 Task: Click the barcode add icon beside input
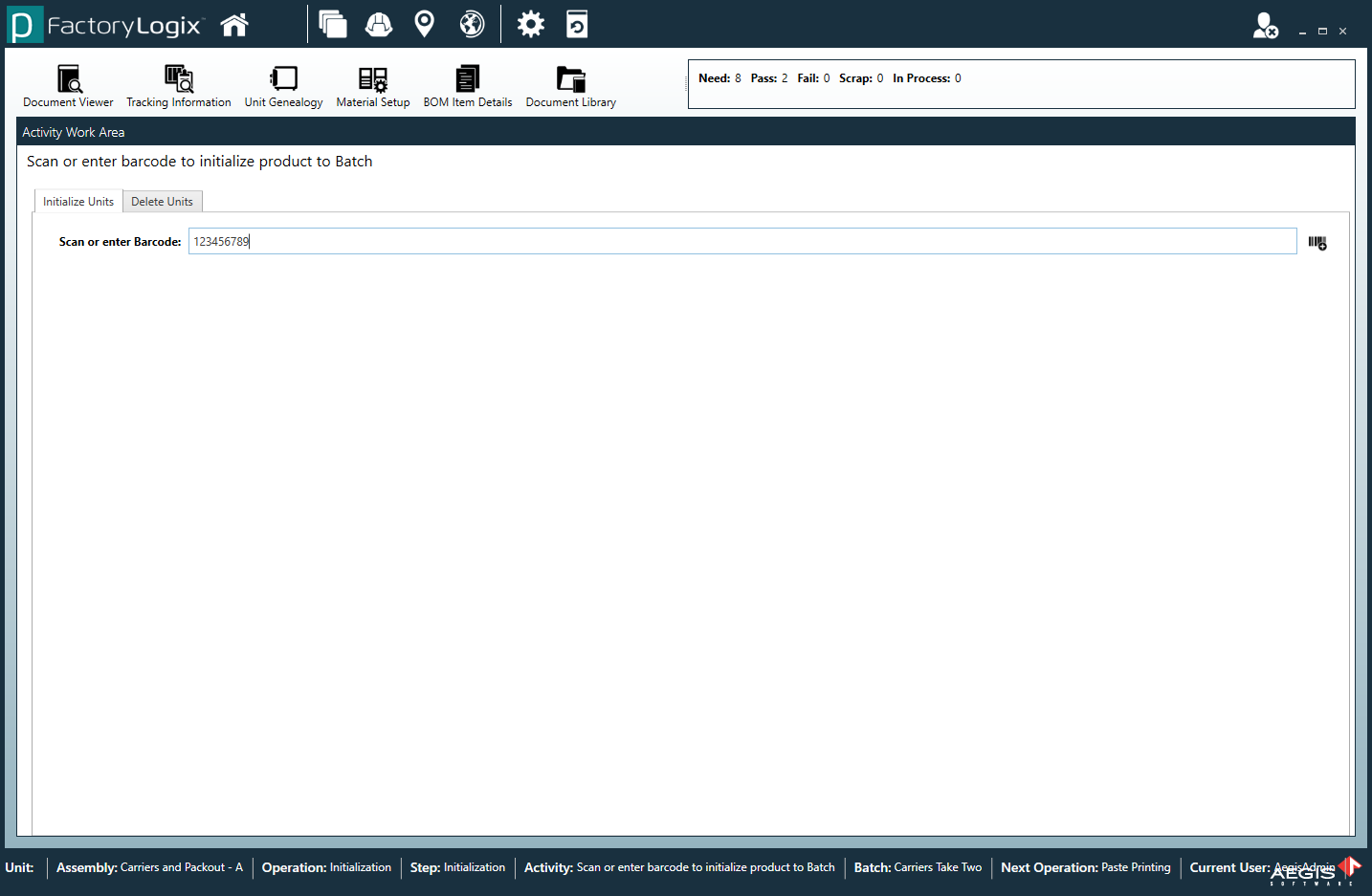[x=1317, y=243]
